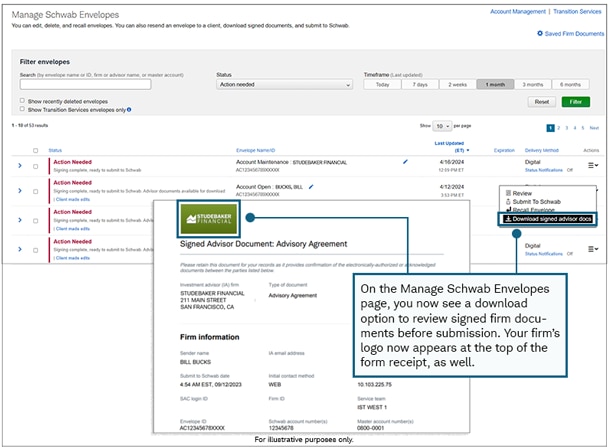
Task: Click Reset button
Action: coord(542,102)
